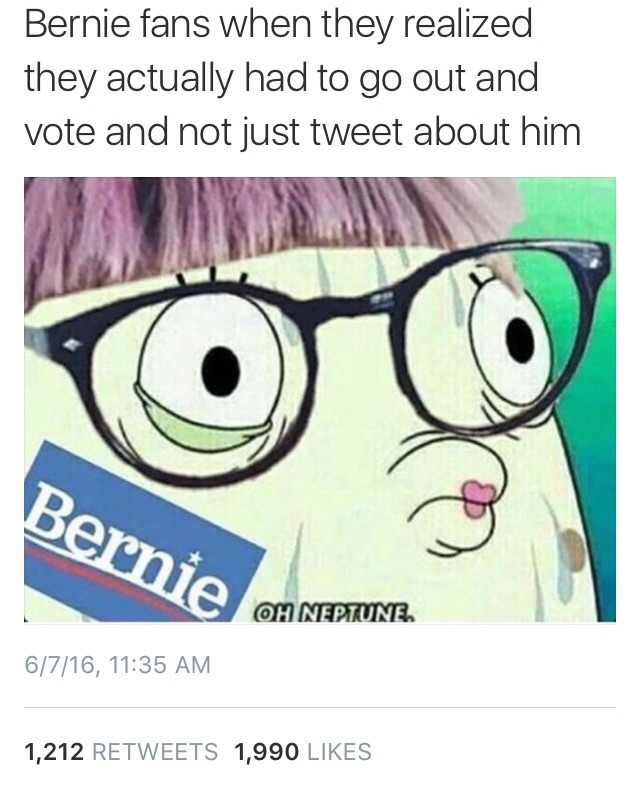
Task: Select the 6/7/16, 11:35 AM timestamp
Action: 117,664
